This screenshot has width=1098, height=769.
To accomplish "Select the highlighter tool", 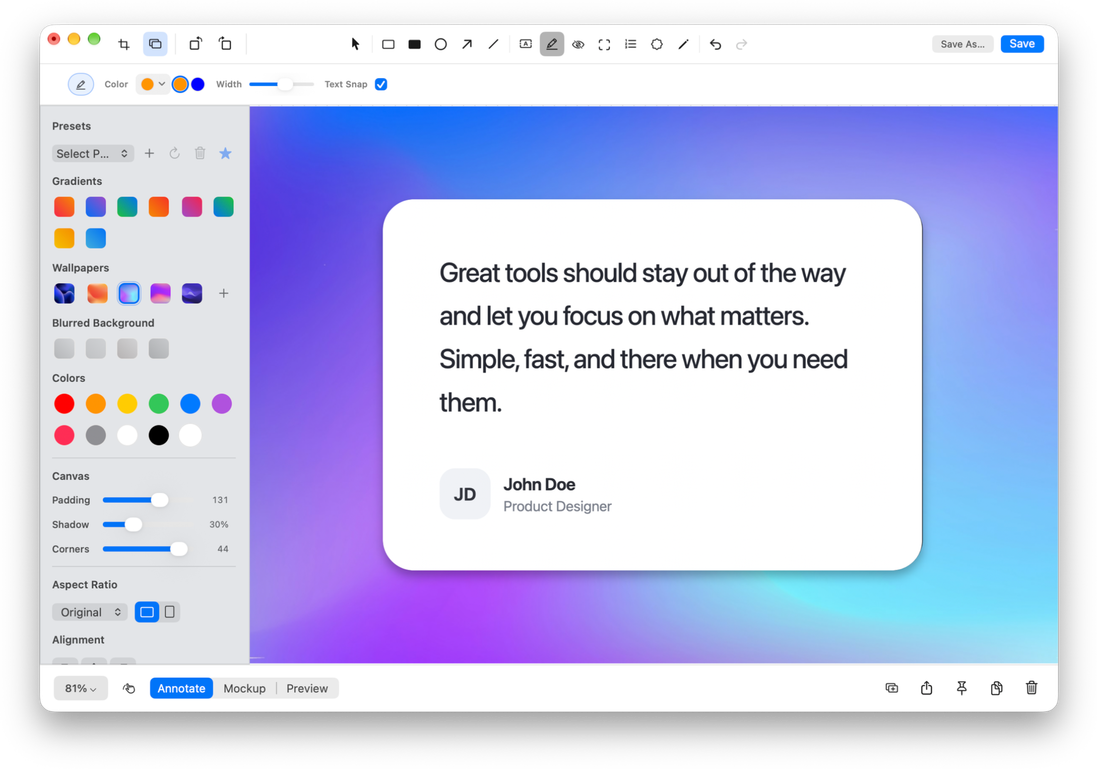I will [x=552, y=44].
